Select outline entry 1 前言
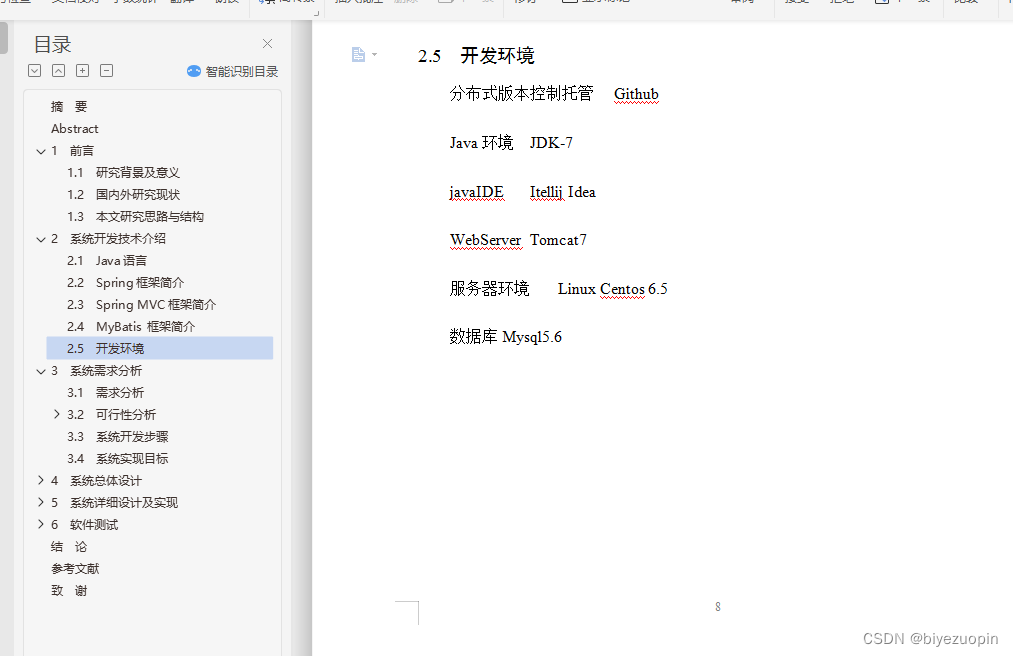 tap(72, 151)
